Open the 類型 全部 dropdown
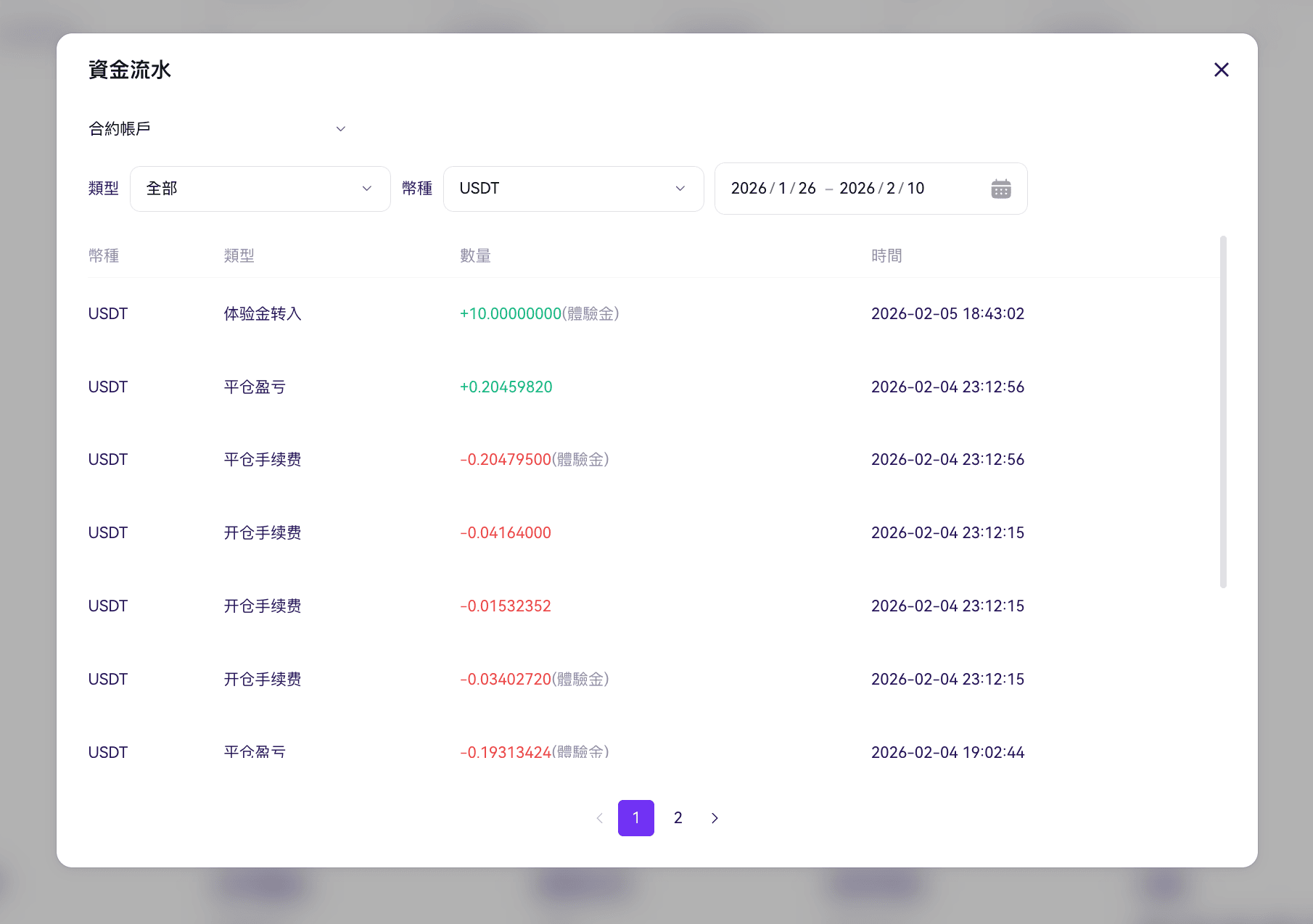Screen dimensions: 1313x924 coord(260,189)
